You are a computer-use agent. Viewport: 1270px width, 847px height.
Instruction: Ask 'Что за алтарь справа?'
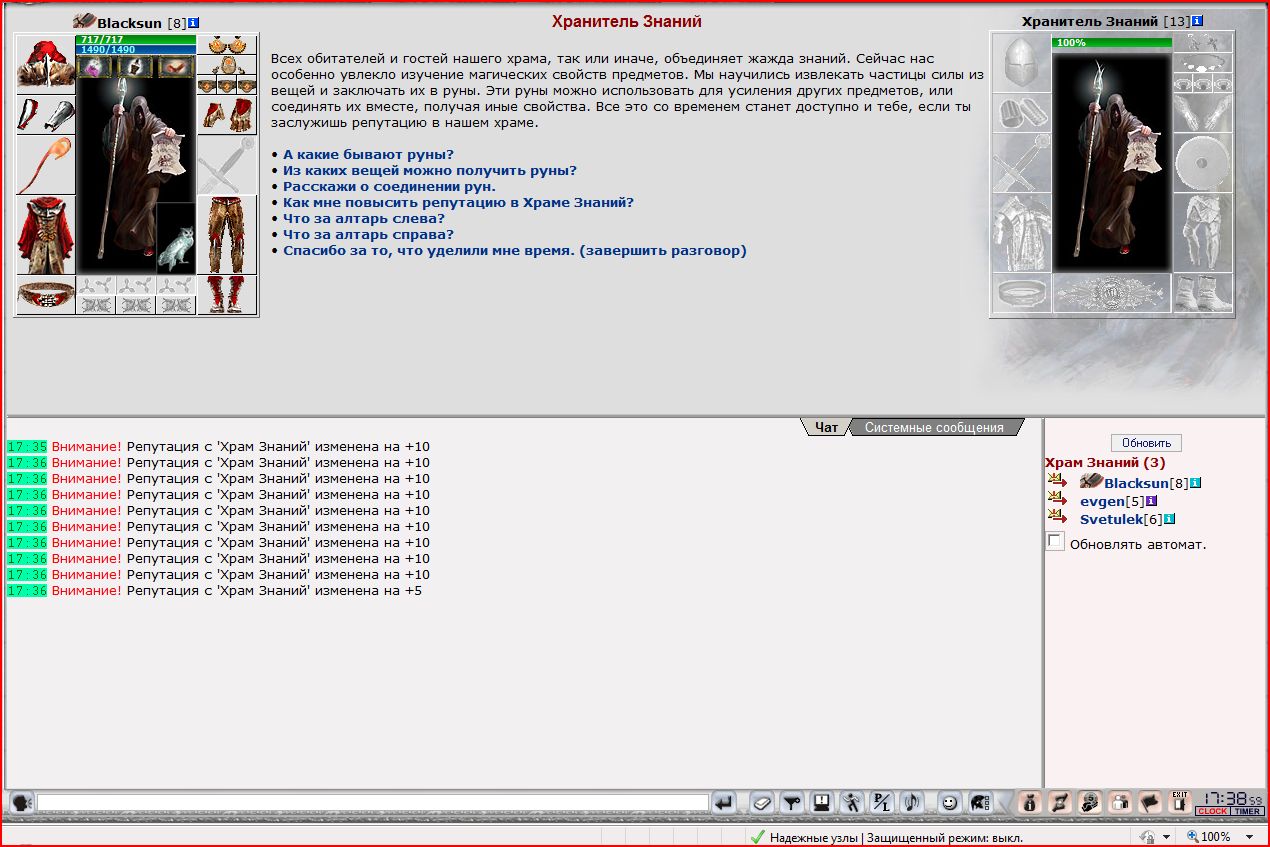[x=368, y=234]
